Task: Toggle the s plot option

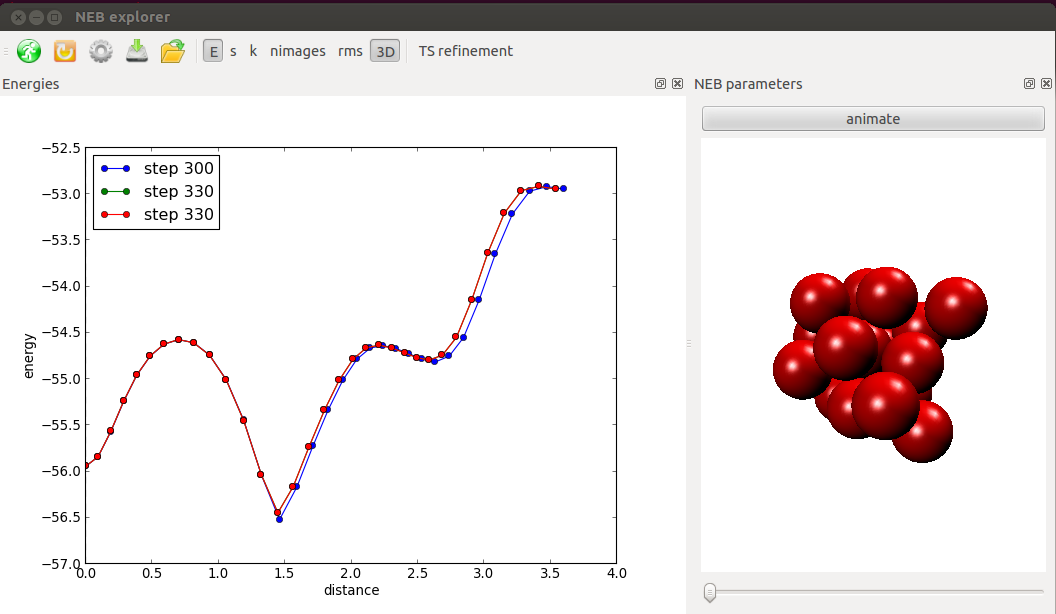Action: coord(234,51)
